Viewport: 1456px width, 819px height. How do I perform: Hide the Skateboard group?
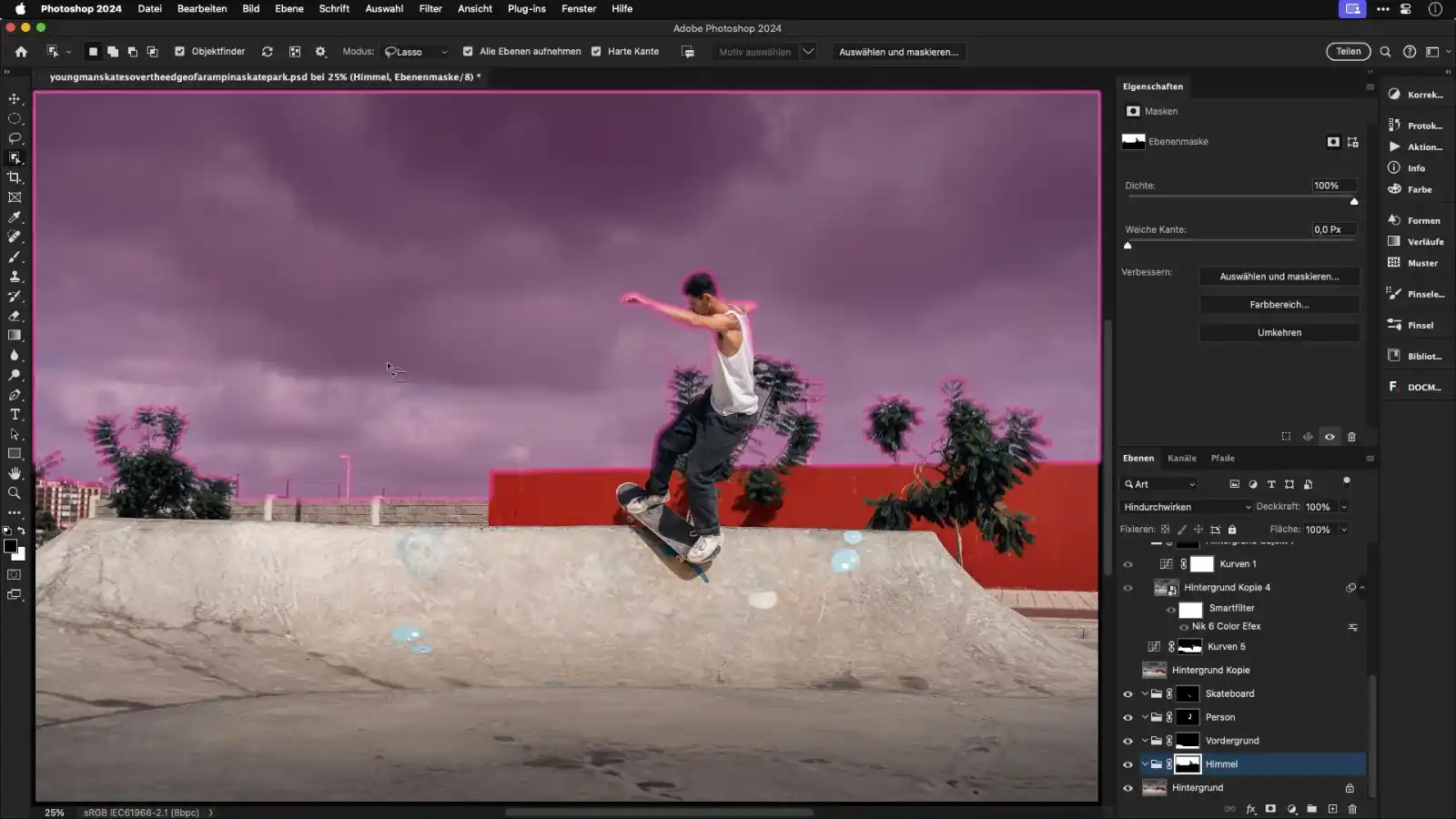click(x=1127, y=693)
